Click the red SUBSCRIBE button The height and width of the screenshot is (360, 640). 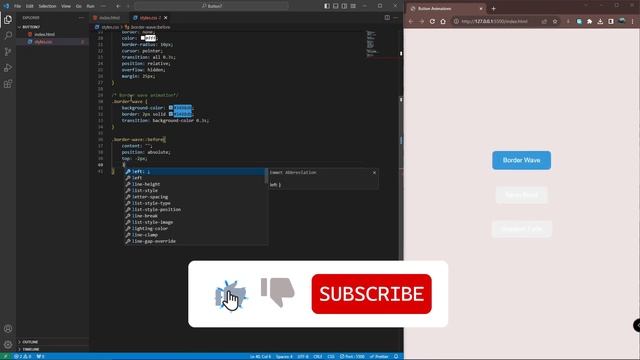pos(371,294)
